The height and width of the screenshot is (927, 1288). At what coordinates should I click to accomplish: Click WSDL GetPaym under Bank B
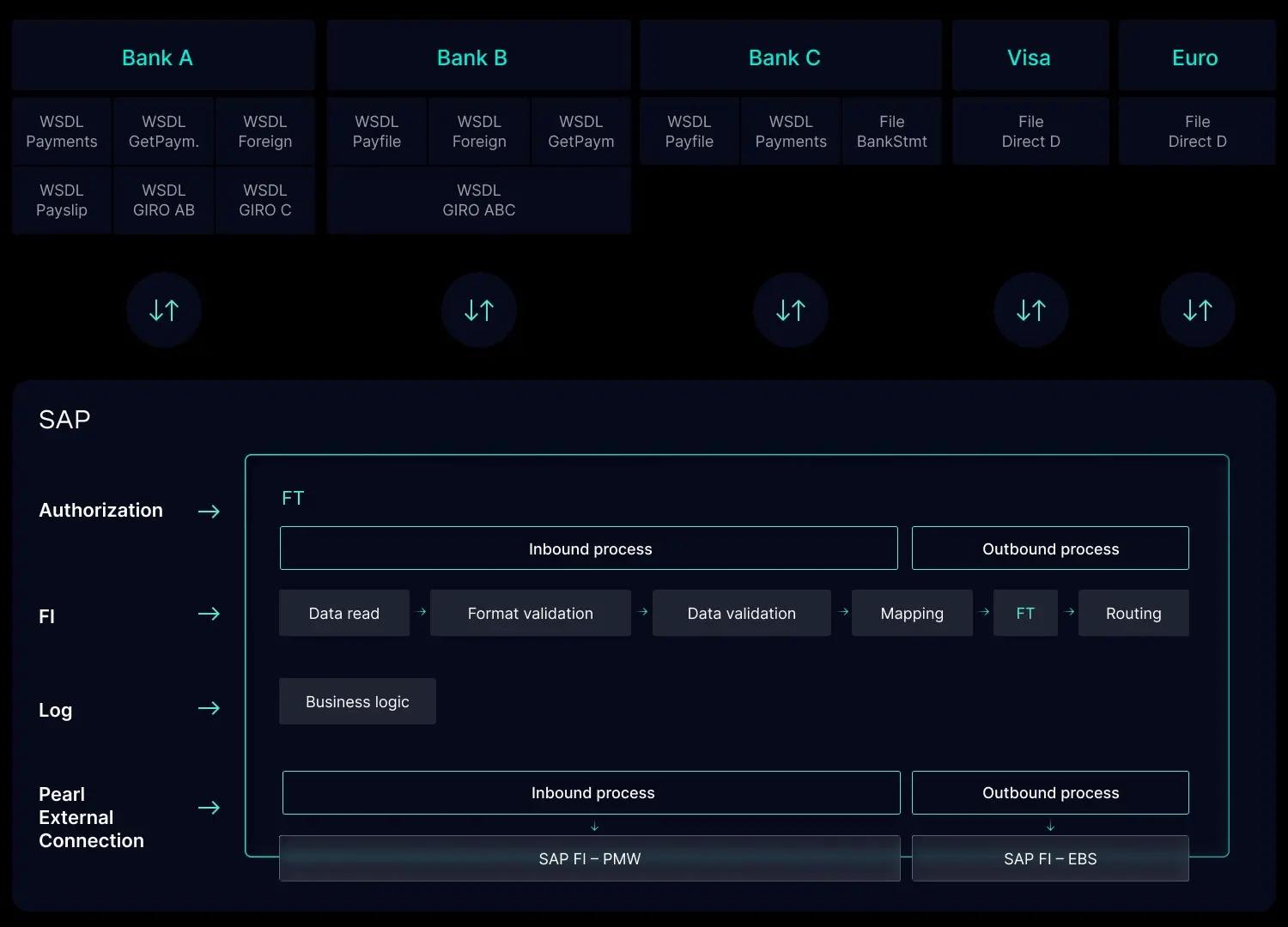[x=581, y=130]
